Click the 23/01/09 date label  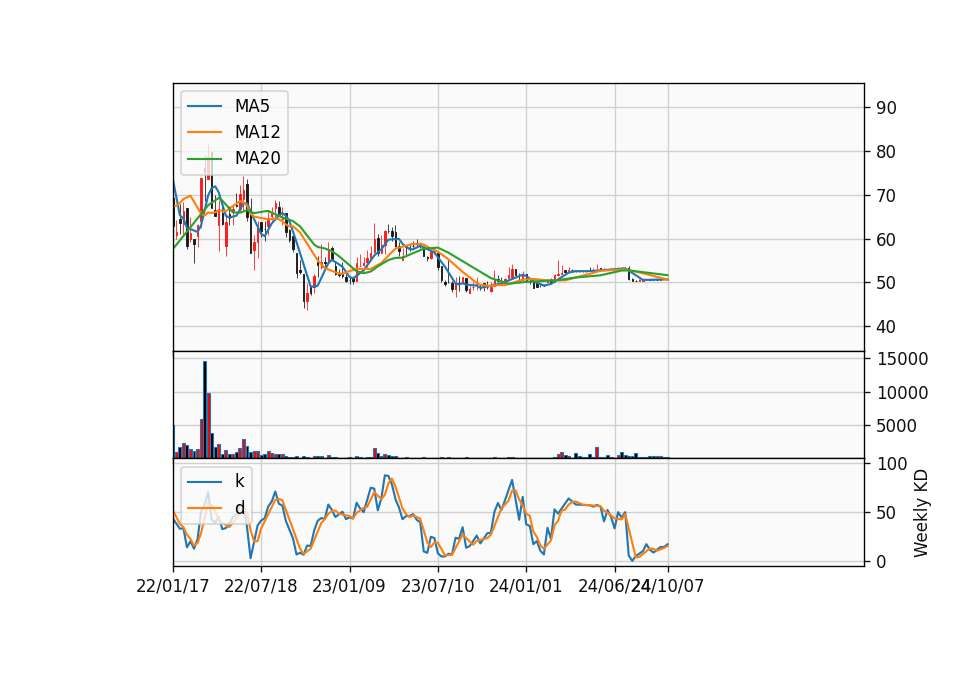click(x=349, y=586)
